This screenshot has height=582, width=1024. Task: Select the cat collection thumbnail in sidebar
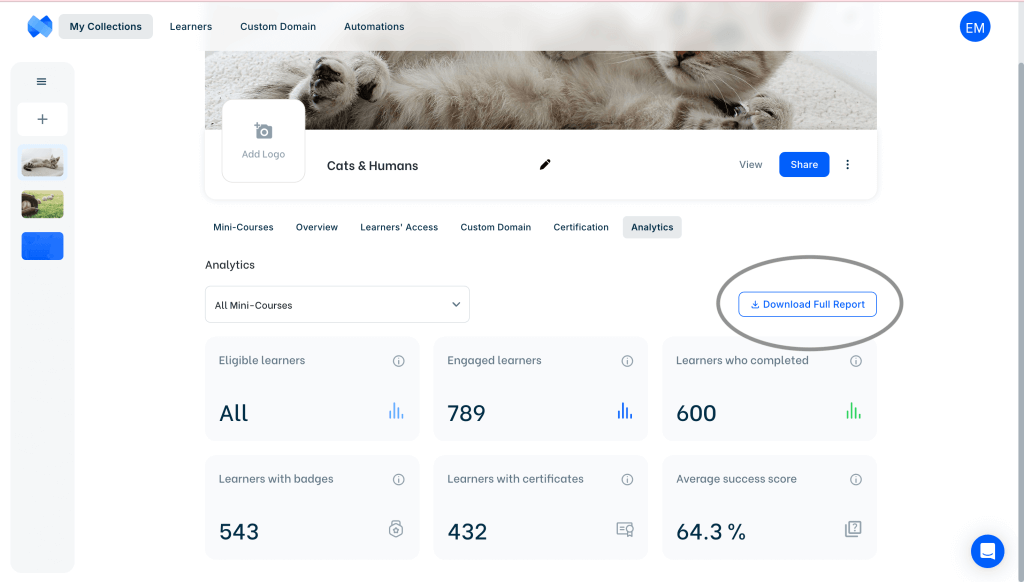pos(42,161)
